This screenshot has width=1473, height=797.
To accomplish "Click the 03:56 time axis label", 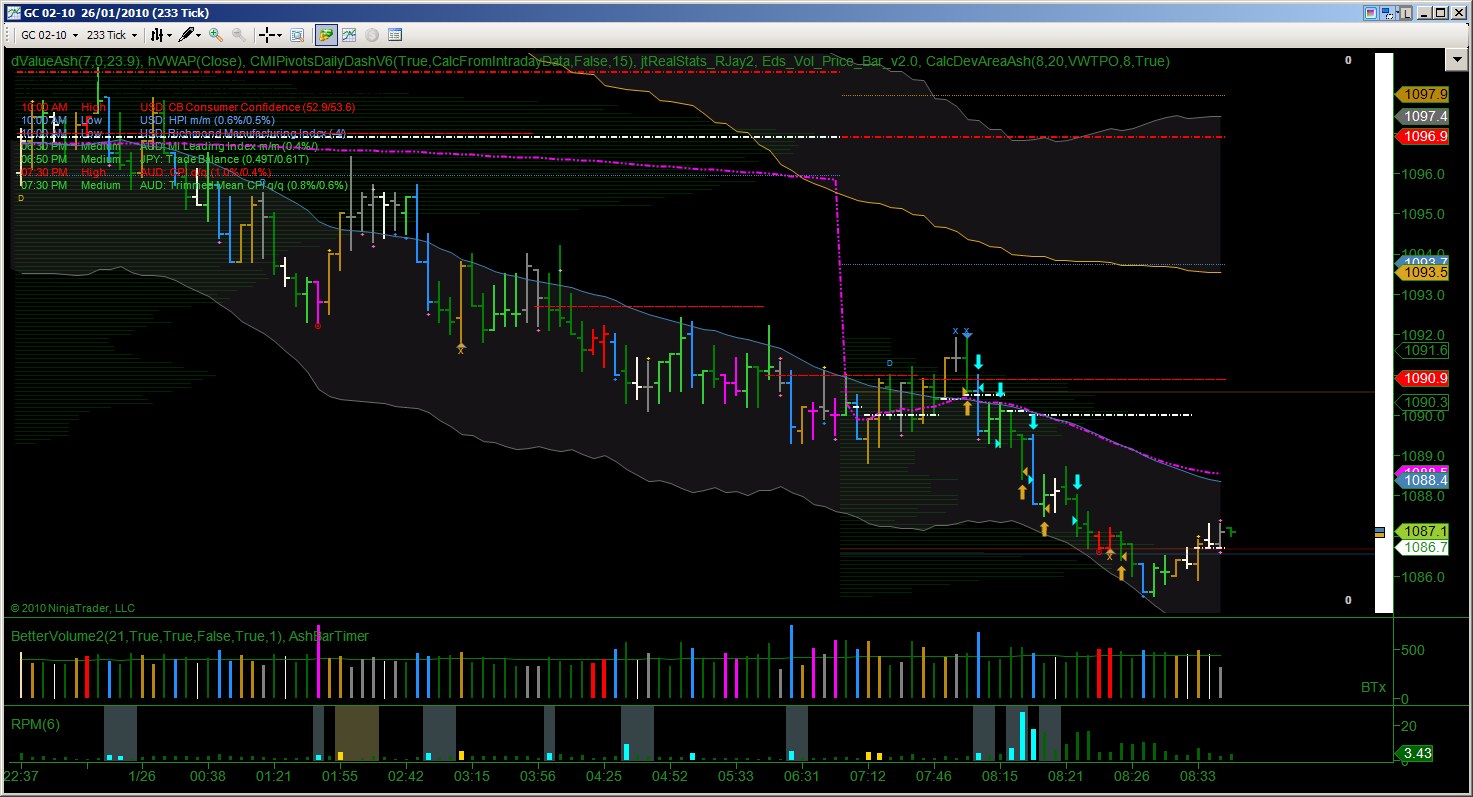I will [538, 776].
